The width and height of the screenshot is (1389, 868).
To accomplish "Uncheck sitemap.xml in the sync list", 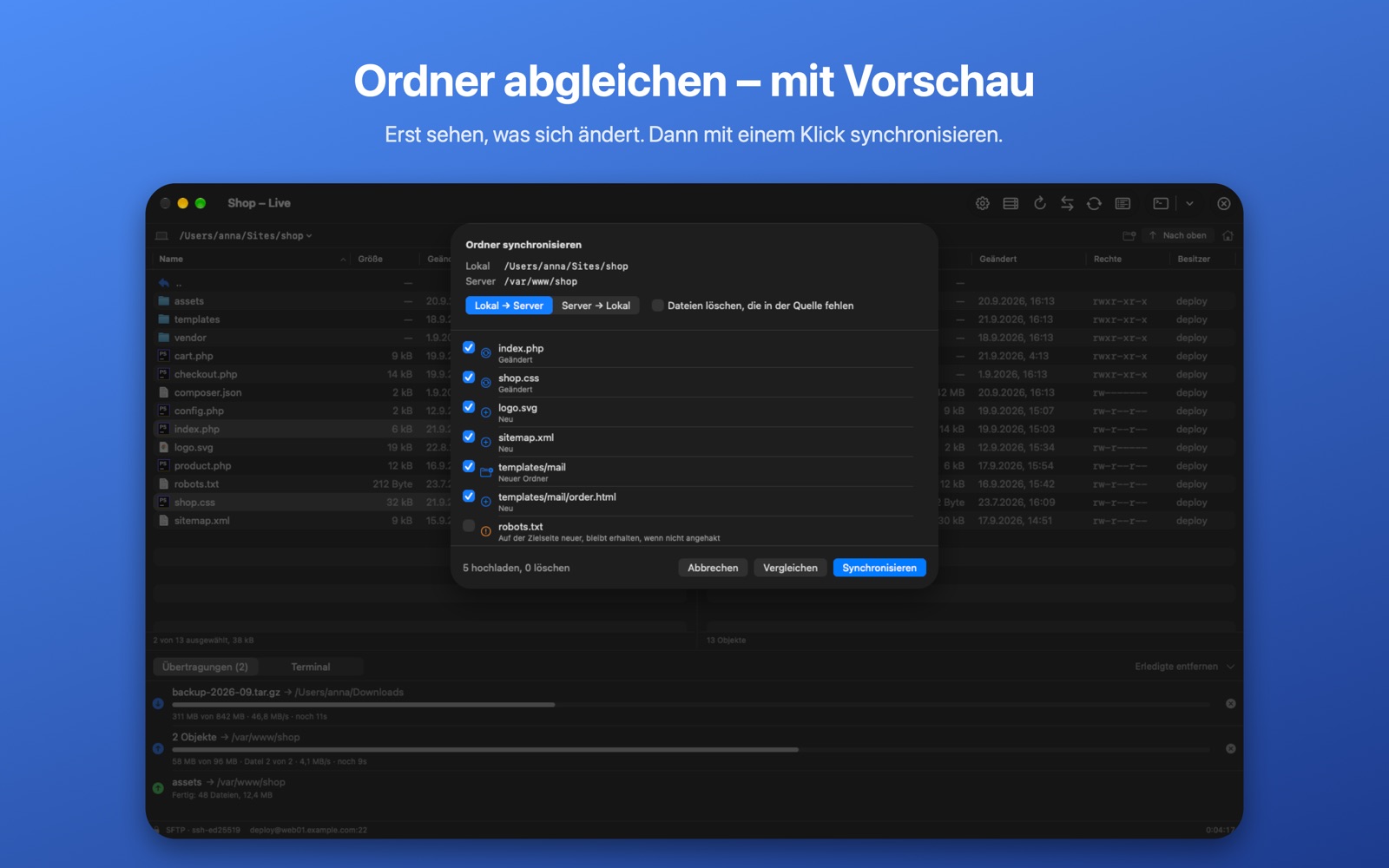I will [469, 437].
